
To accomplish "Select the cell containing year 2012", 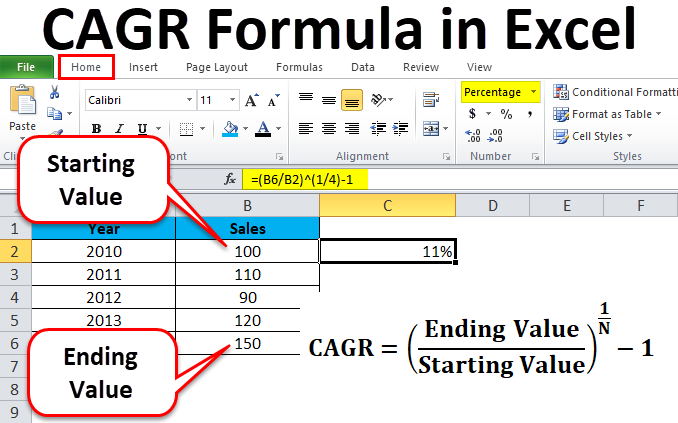I will point(104,297).
